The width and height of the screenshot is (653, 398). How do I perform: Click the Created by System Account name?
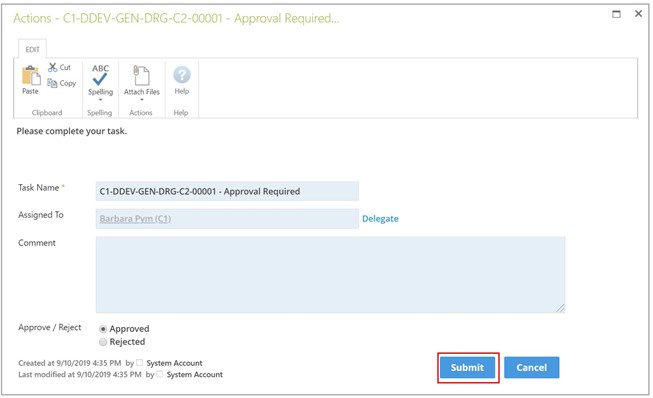[x=174, y=363]
